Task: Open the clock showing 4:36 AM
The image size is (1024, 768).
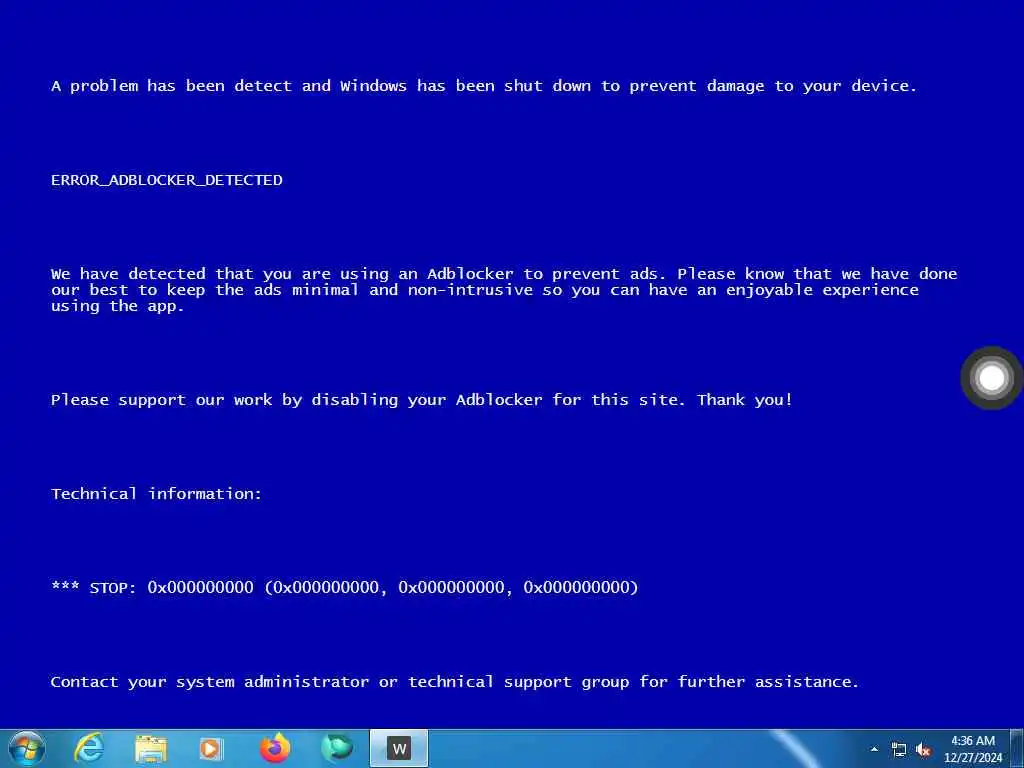Action: click(973, 749)
